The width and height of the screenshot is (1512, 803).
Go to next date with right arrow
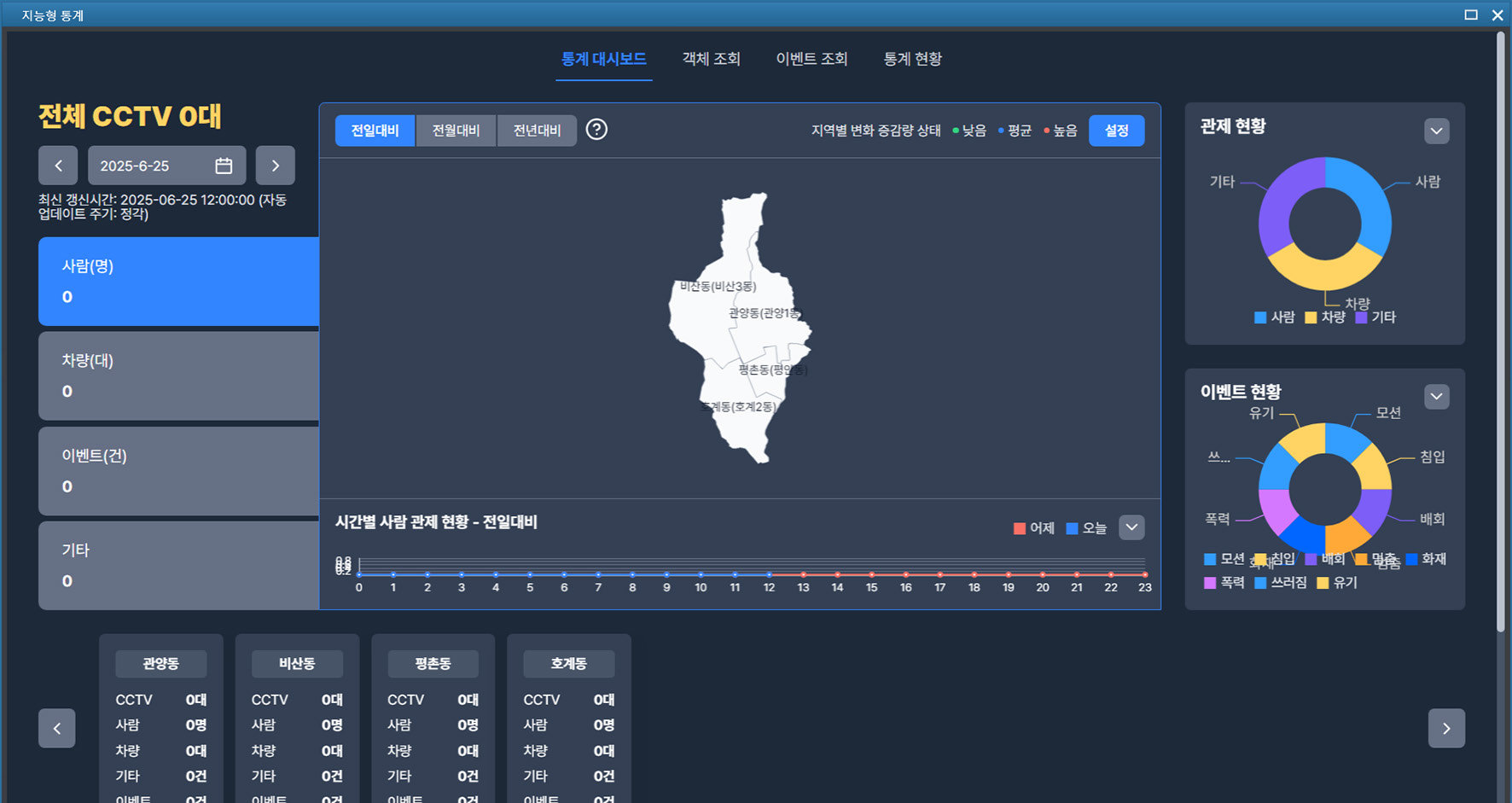click(x=276, y=166)
